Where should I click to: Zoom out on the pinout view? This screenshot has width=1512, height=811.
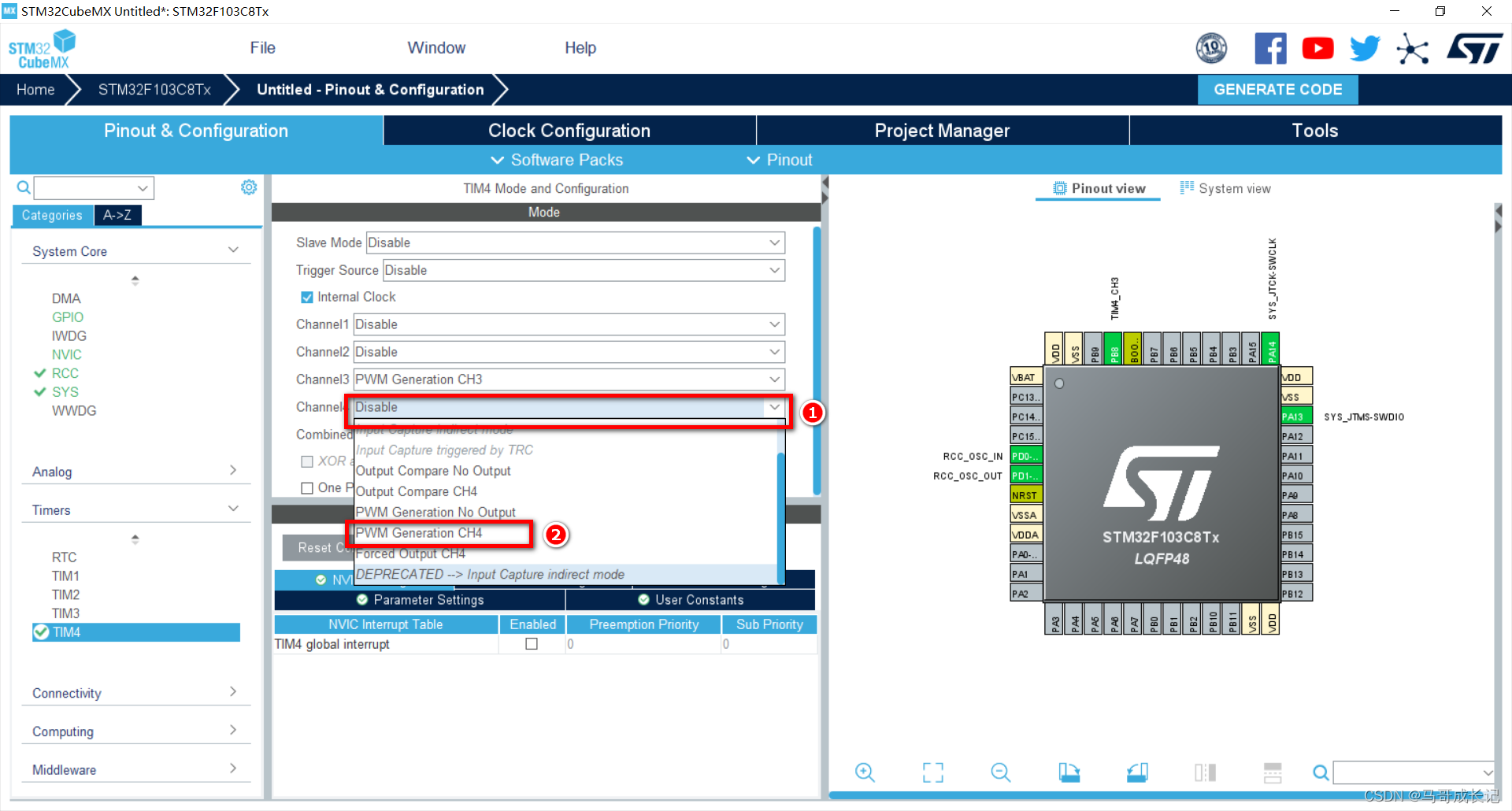pyautogui.click(x=1001, y=772)
